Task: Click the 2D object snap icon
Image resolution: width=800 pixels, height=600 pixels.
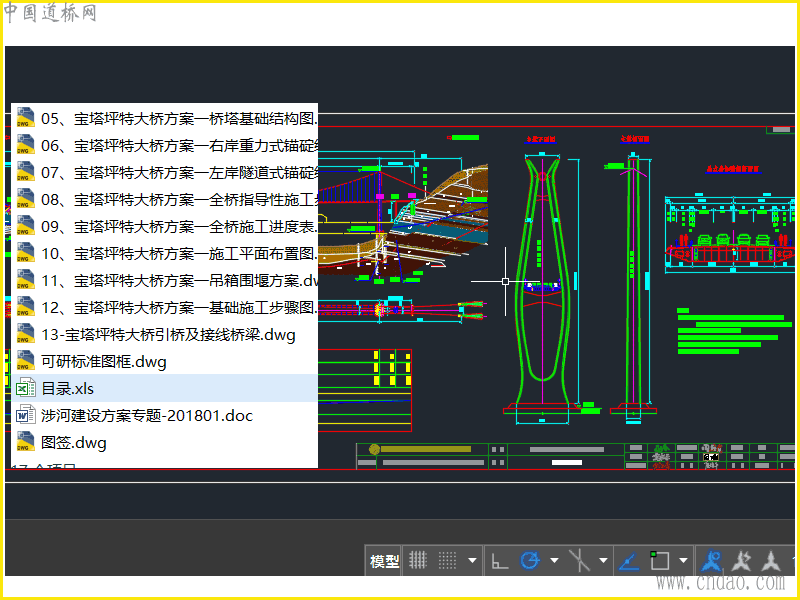Action: [660, 561]
